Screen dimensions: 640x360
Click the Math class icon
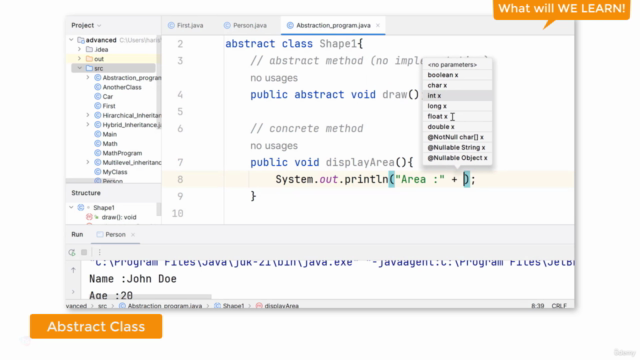pos(98,144)
